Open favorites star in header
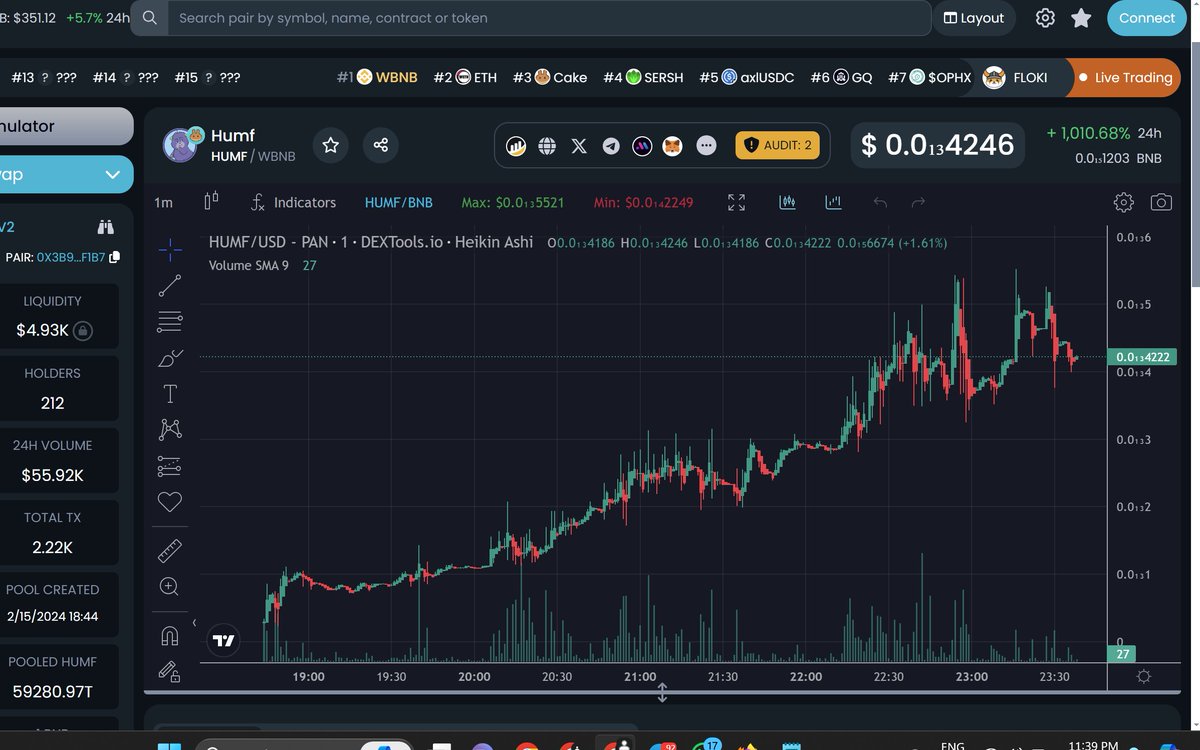1200x750 pixels. point(1081,18)
